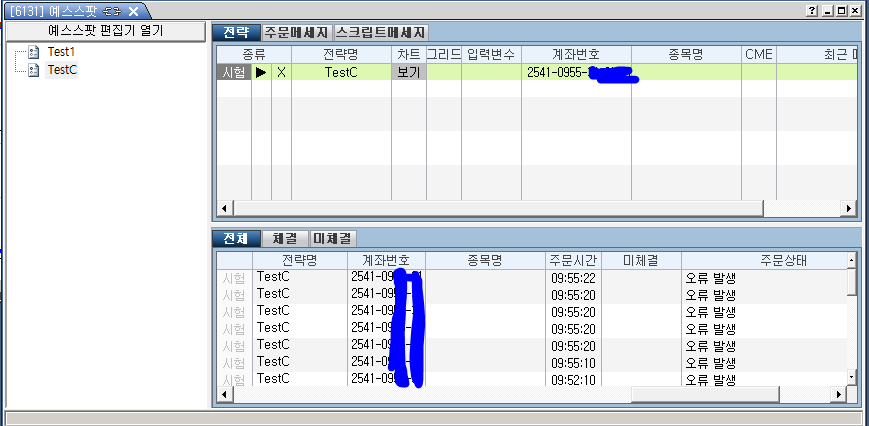Screen dimensions: 869x426
Task: Click the 예스스팟 편집기 열기 button
Action: (x=105, y=30)
